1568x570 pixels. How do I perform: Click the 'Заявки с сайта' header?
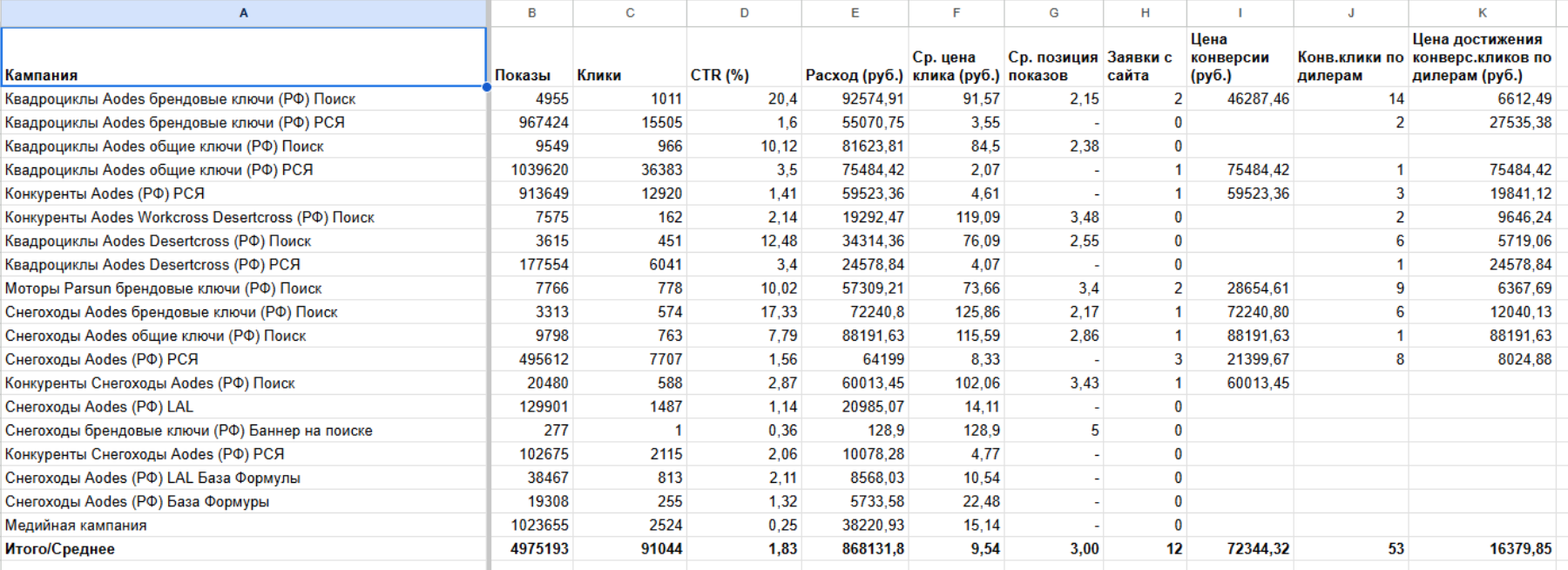1145,57
